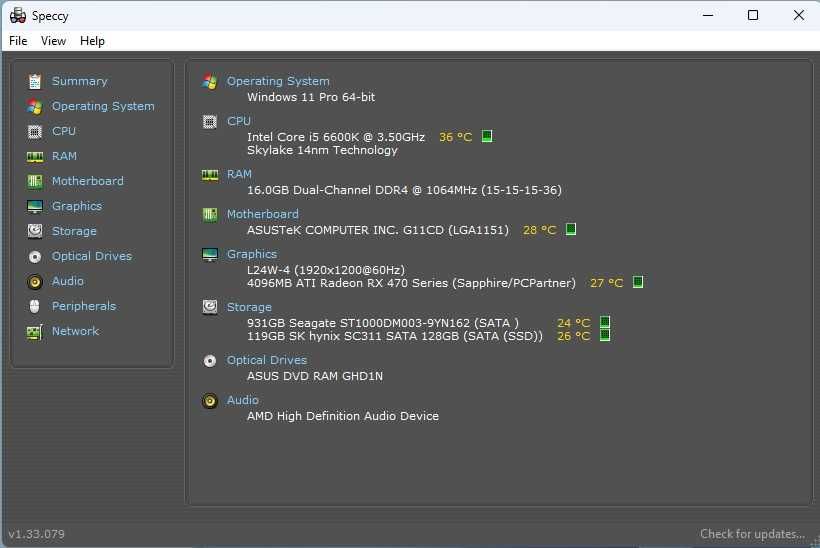Click the RAM stick icon in sidebar

[35, 156]
